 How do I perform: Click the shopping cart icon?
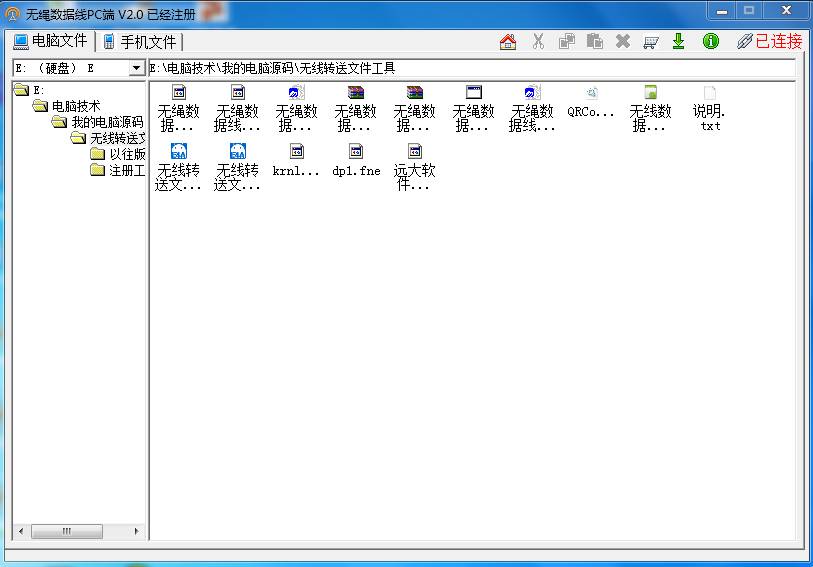[651, 41]
